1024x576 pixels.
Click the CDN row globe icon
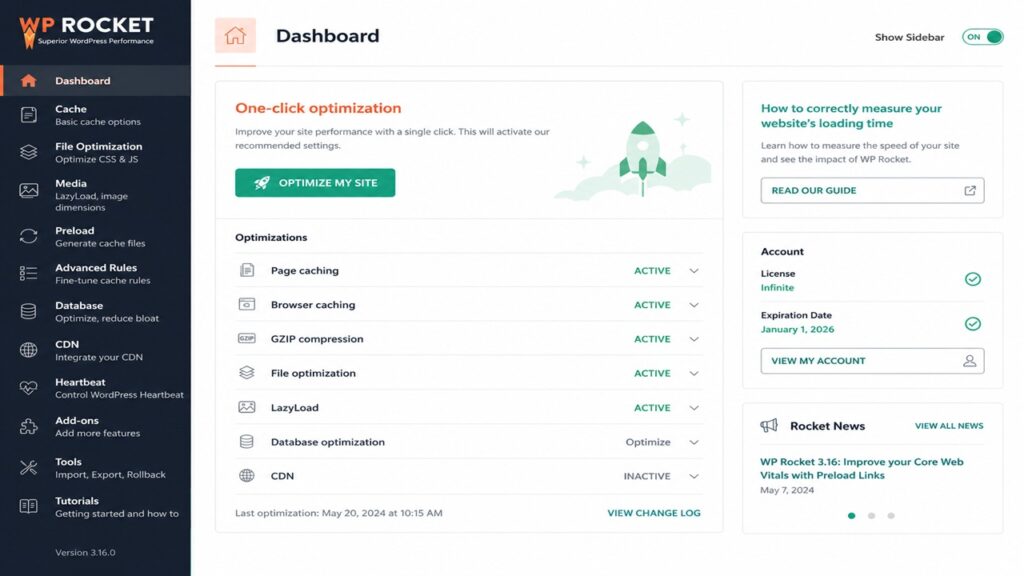coord(247,475)
